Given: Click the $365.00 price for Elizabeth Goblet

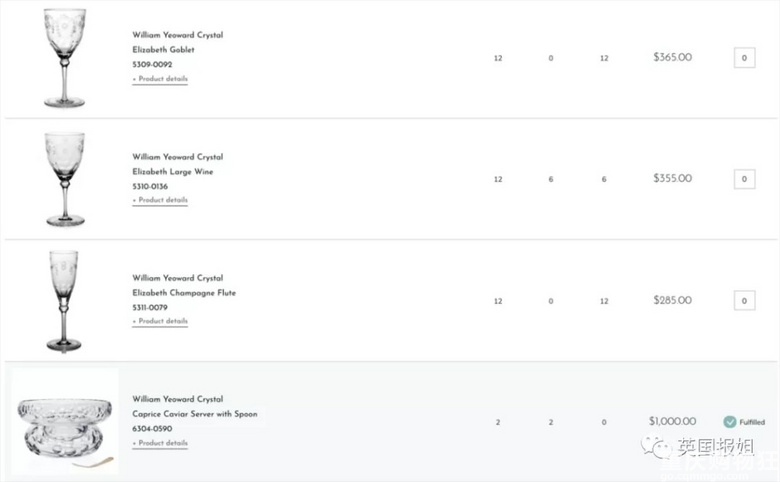Looking at the screenshot, I should pos(672,57).
